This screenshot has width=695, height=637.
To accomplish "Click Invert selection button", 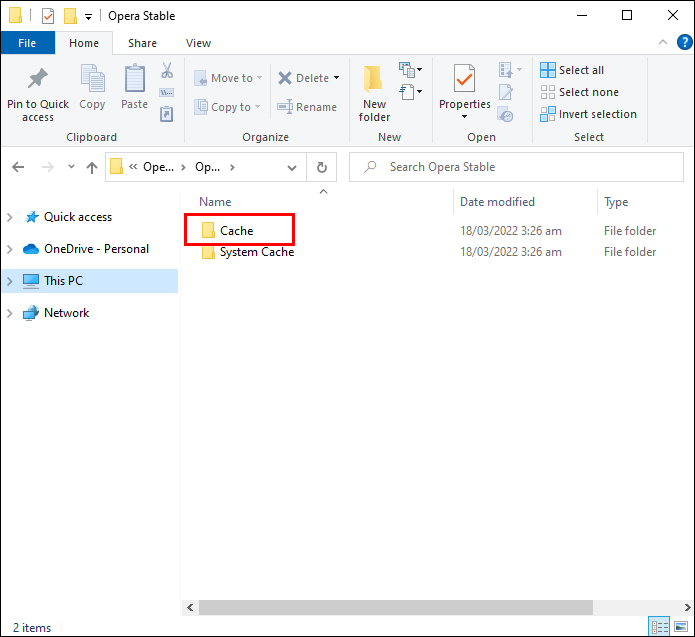I will 588,114.
